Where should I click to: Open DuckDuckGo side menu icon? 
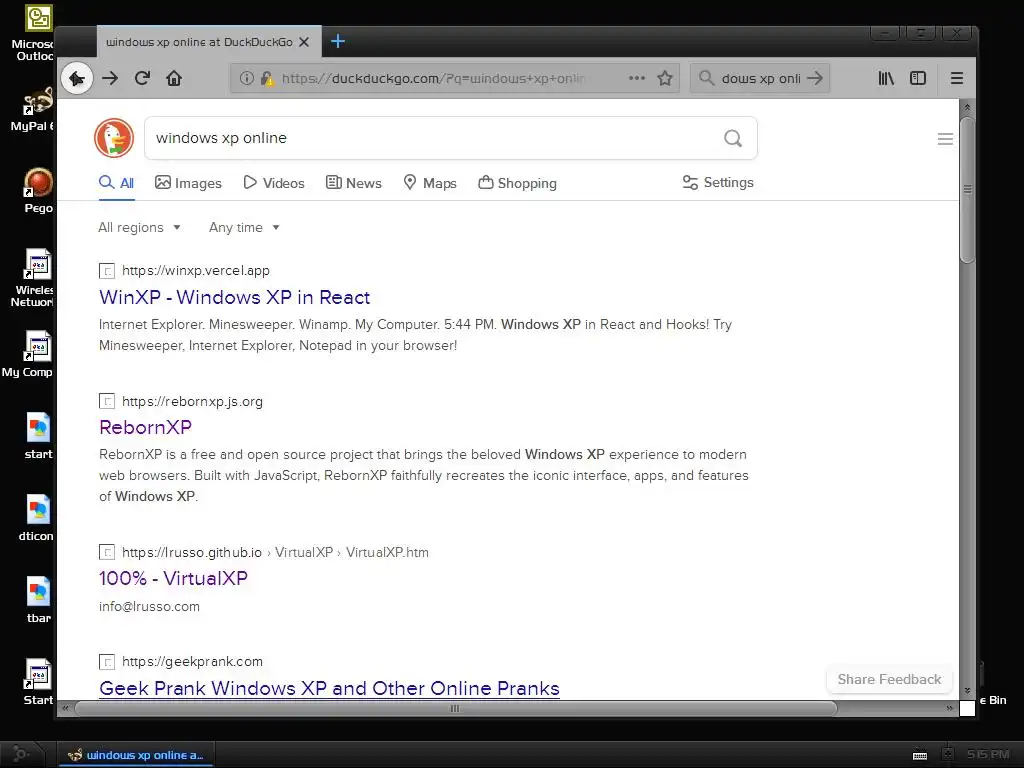(945, 138)
